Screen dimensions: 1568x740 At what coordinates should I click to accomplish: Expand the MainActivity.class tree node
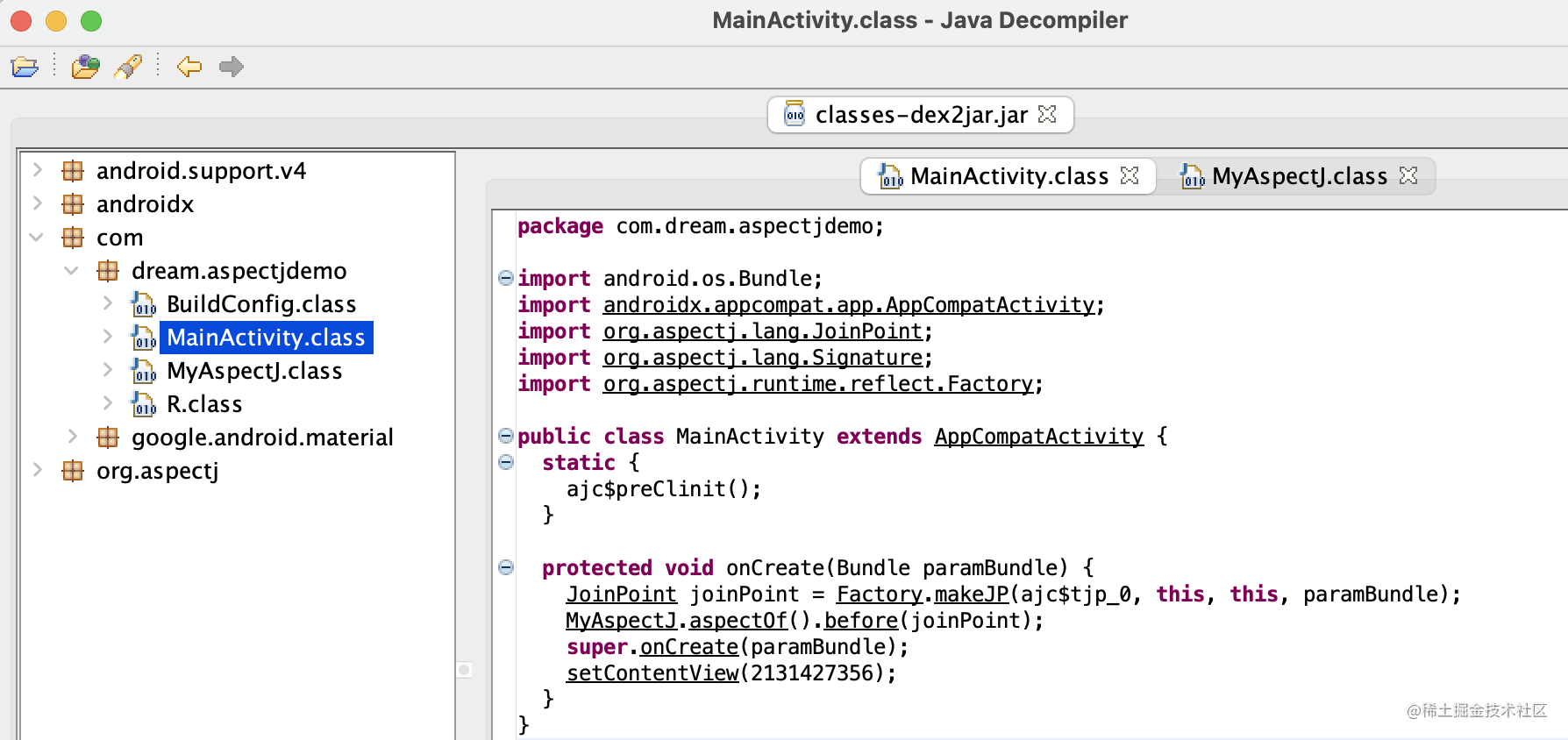pyautogui.click(x=108, y=337)
